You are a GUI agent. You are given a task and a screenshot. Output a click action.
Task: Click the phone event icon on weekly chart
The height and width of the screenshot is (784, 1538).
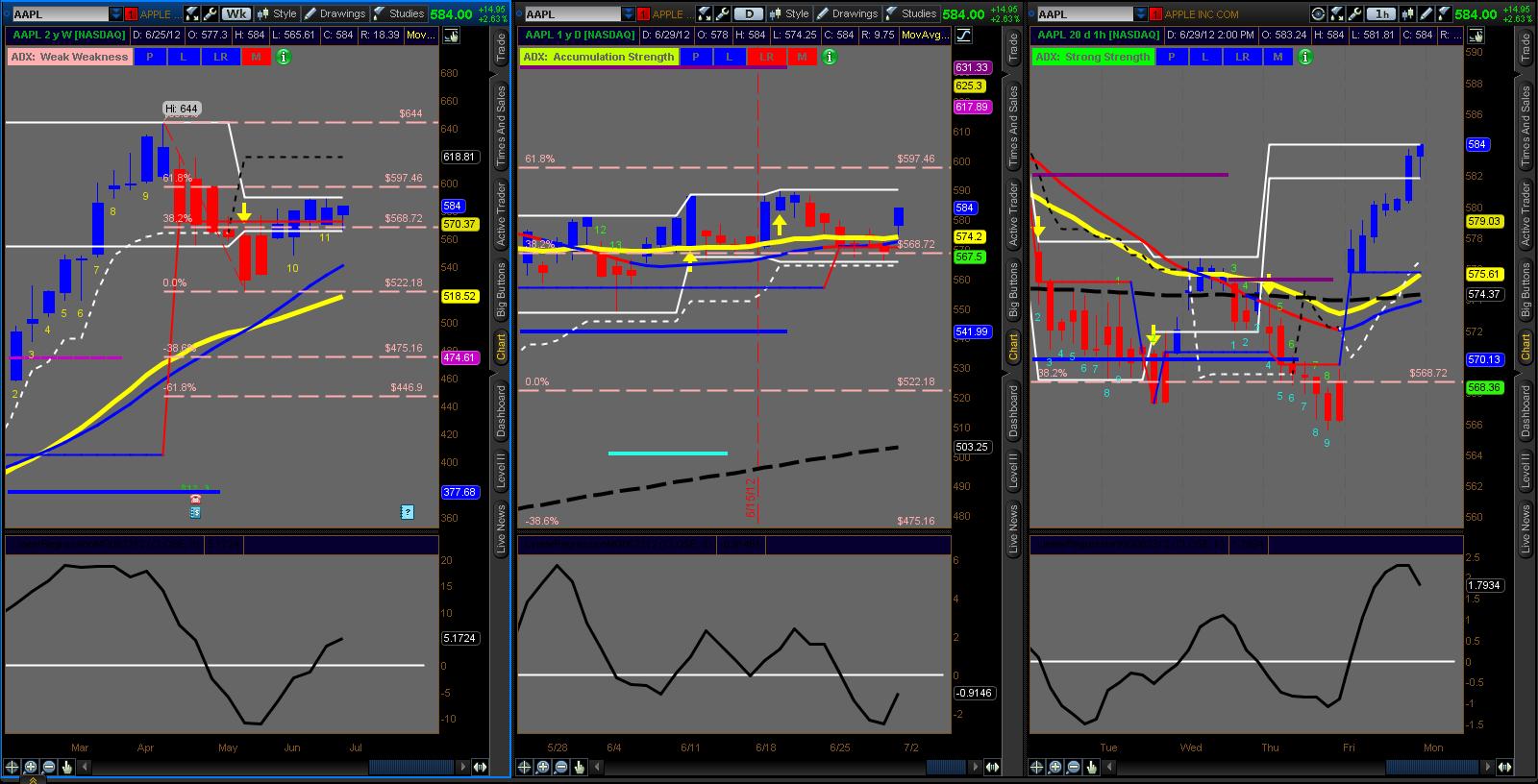click(195, 500)
